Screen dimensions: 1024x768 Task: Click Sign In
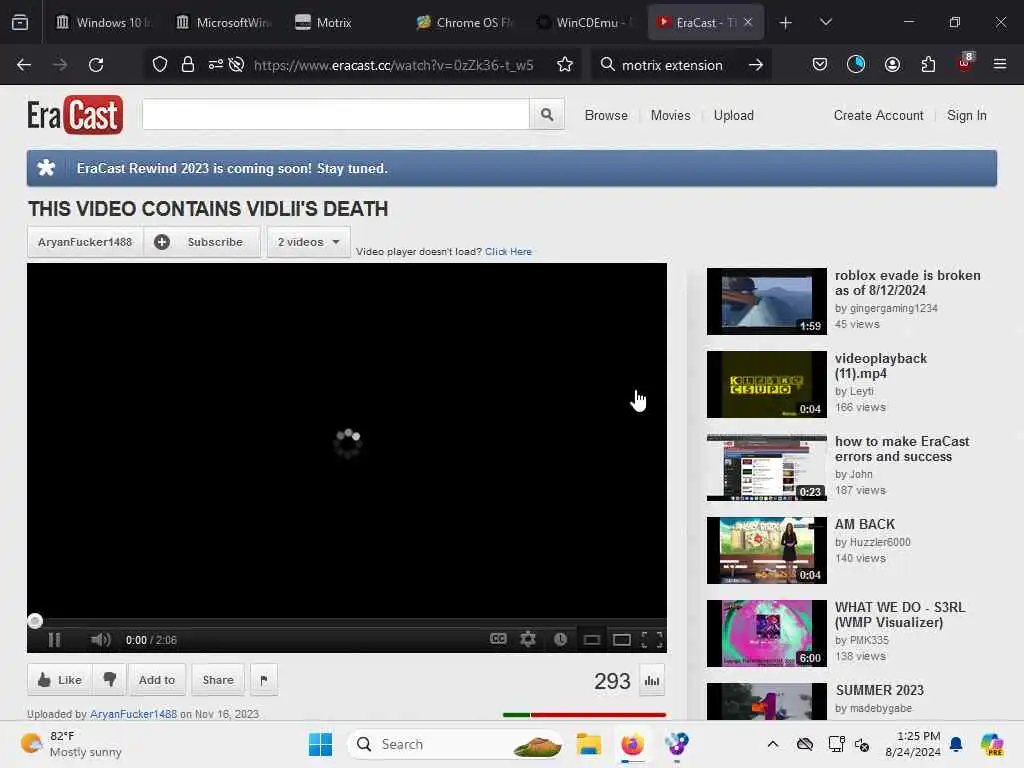(x=967, y=115)
